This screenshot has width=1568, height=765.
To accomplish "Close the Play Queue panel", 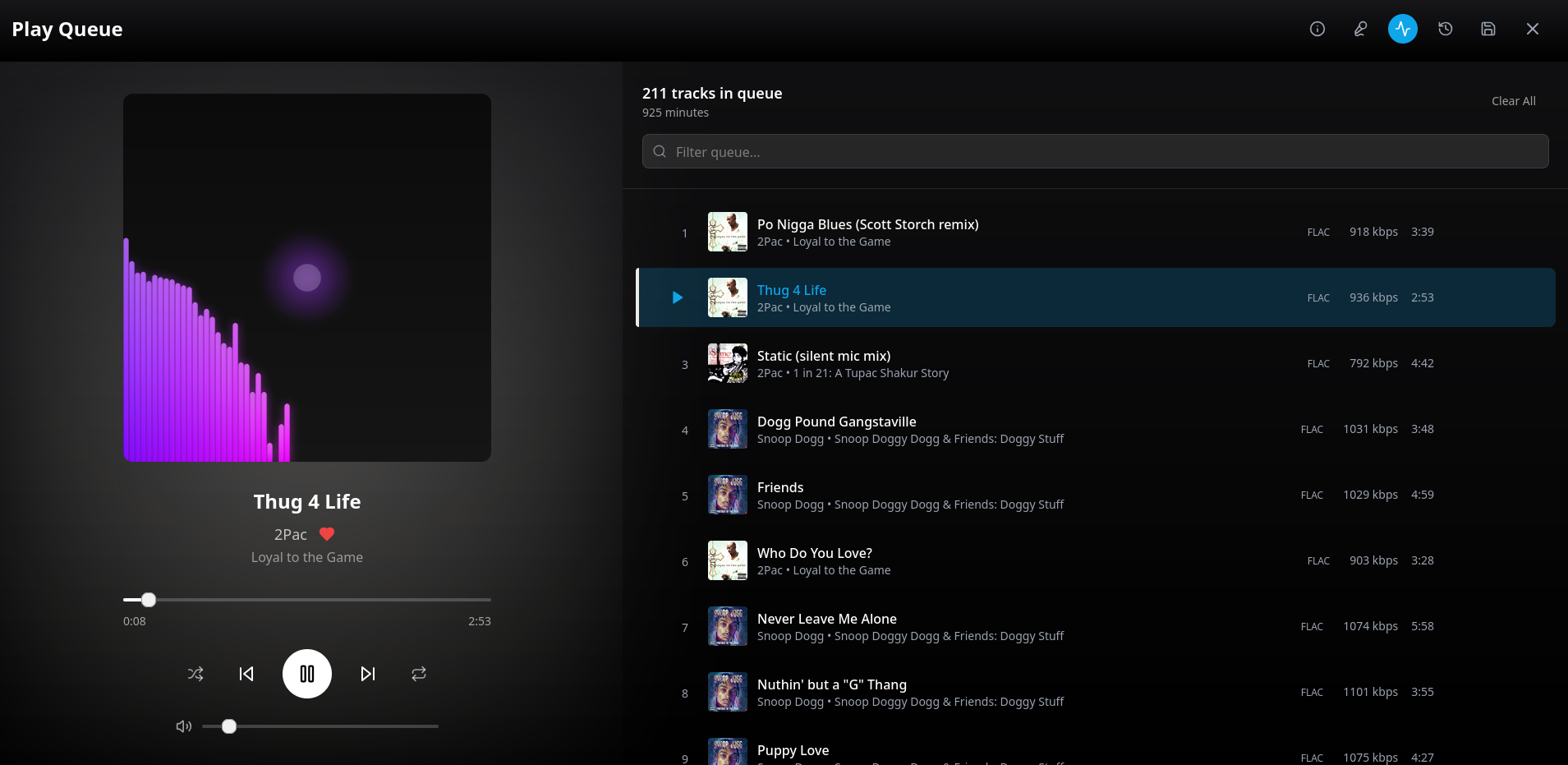I will pyautogui.click(x=1533, y=29).
